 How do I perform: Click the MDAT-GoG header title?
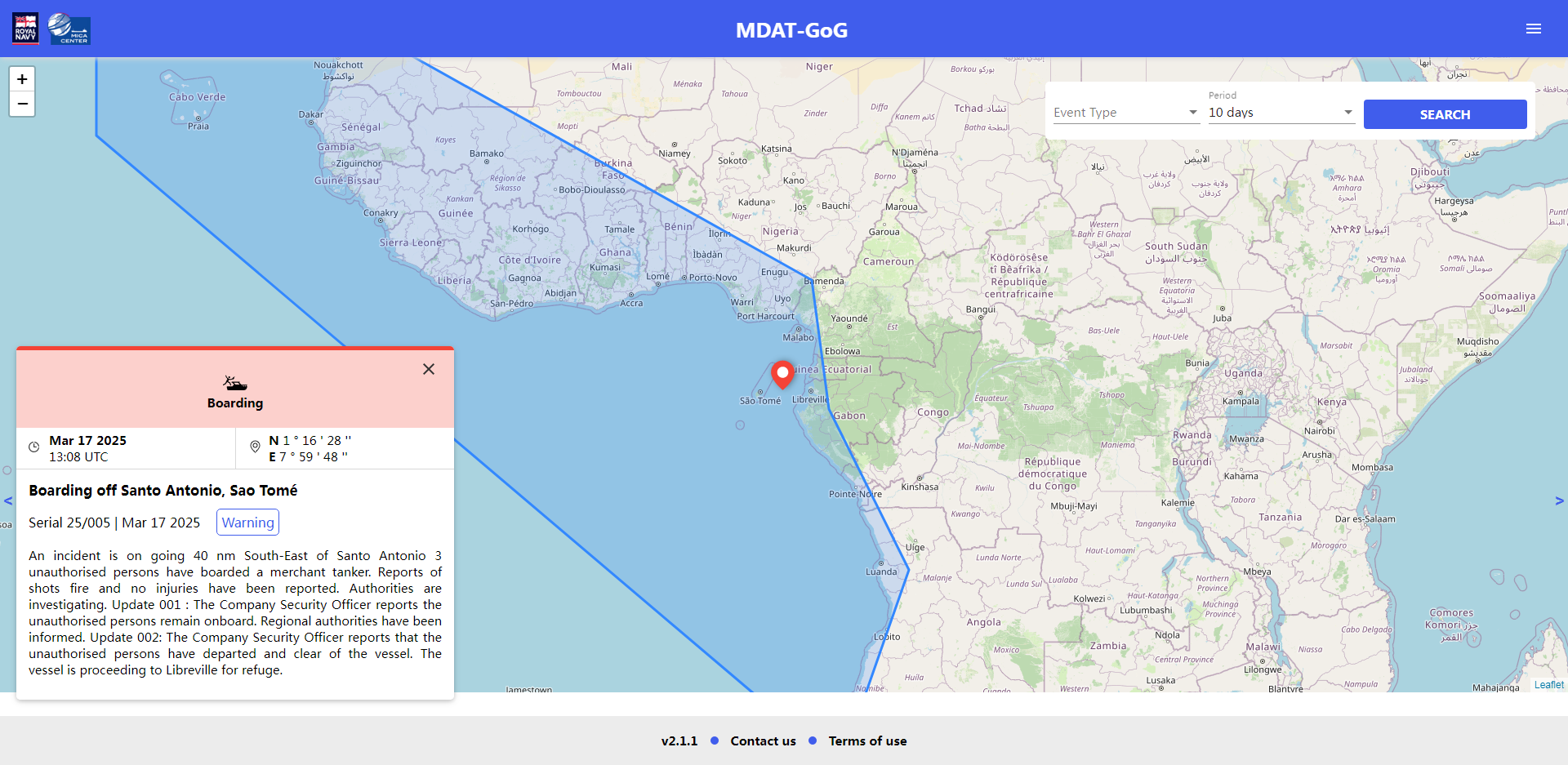(x=791, y=30)
